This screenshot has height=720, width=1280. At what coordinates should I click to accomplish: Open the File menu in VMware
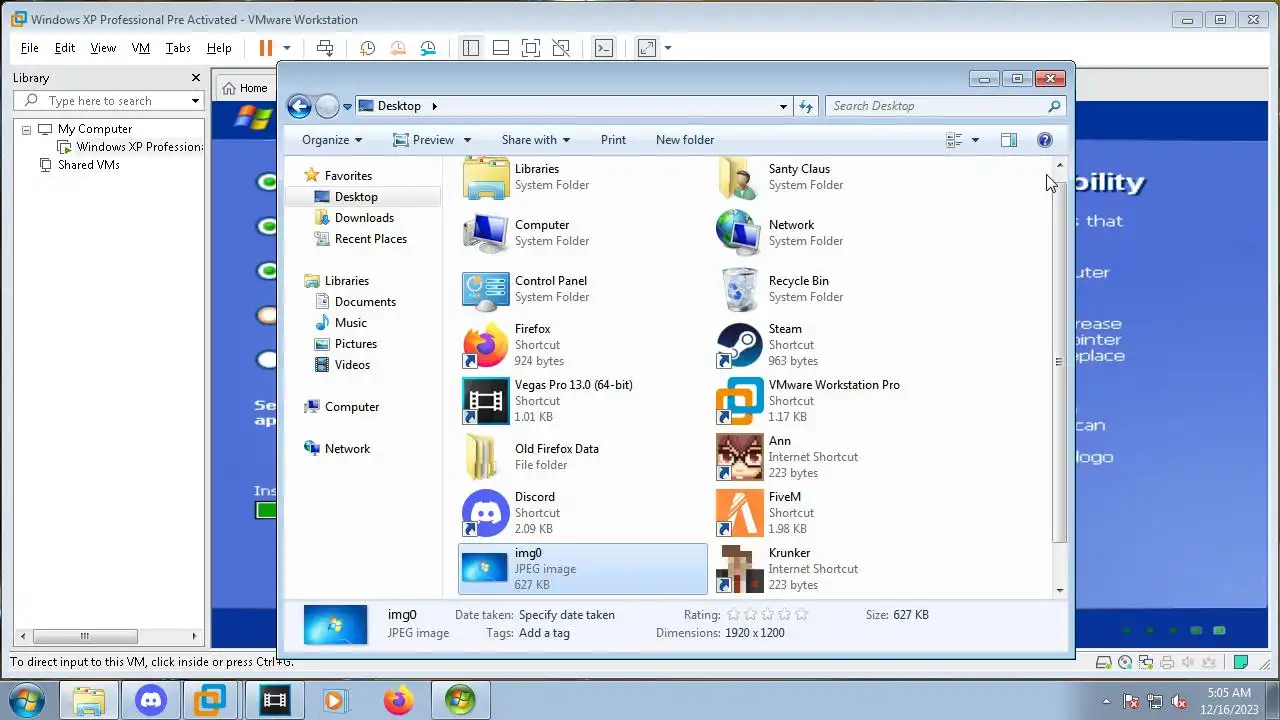coord(30,48)
